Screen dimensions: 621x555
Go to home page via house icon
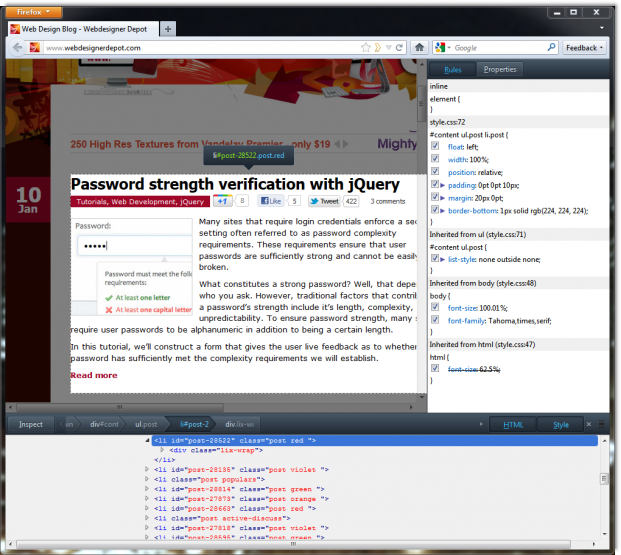click(x=419, y=48)
